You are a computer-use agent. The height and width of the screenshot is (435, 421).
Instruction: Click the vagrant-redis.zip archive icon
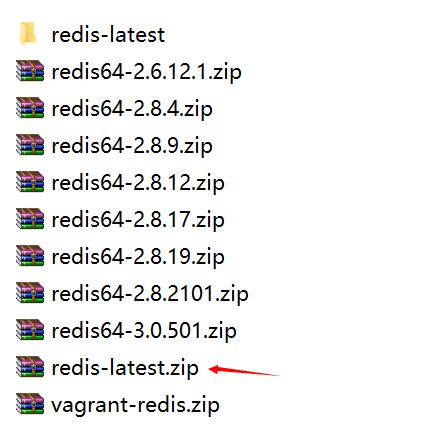point(30,403)
